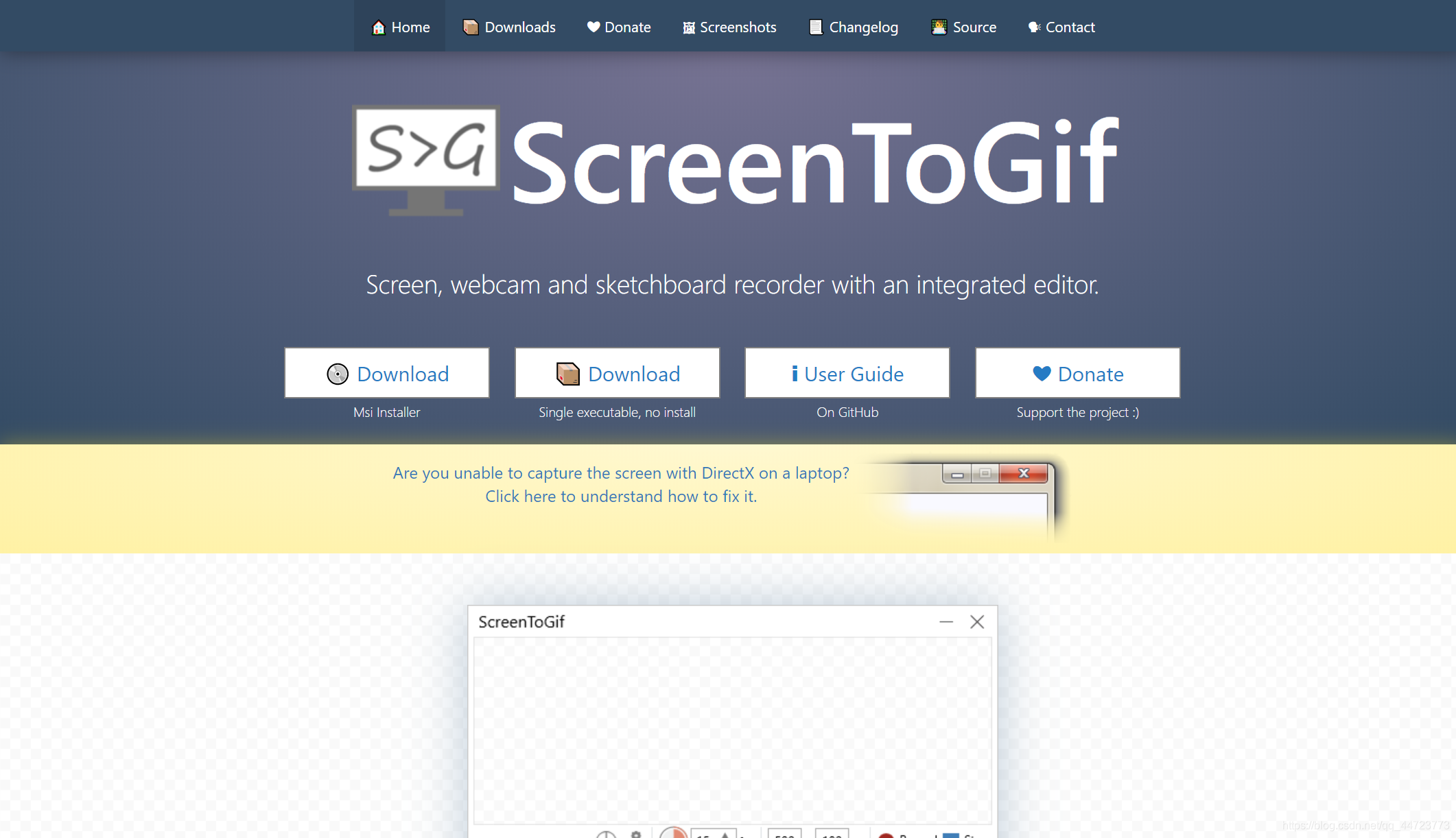
Task: Click the DirectX laptop fix link
Action: [620, 484]
